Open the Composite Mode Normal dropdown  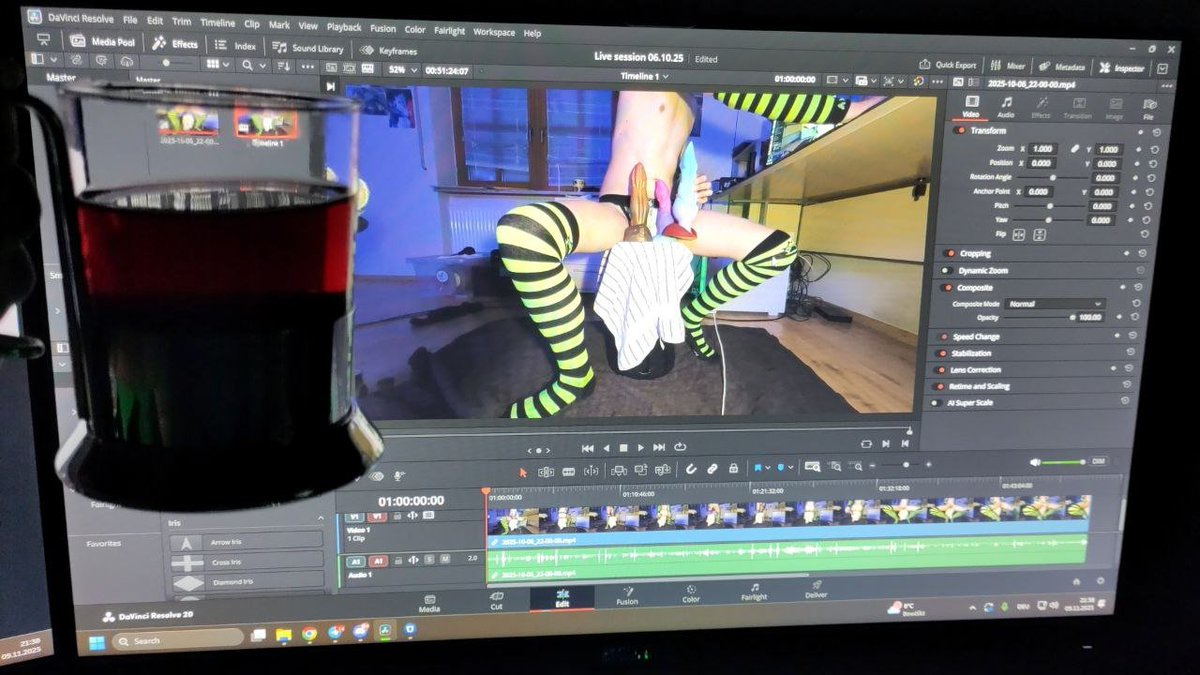pos(1055,303)
